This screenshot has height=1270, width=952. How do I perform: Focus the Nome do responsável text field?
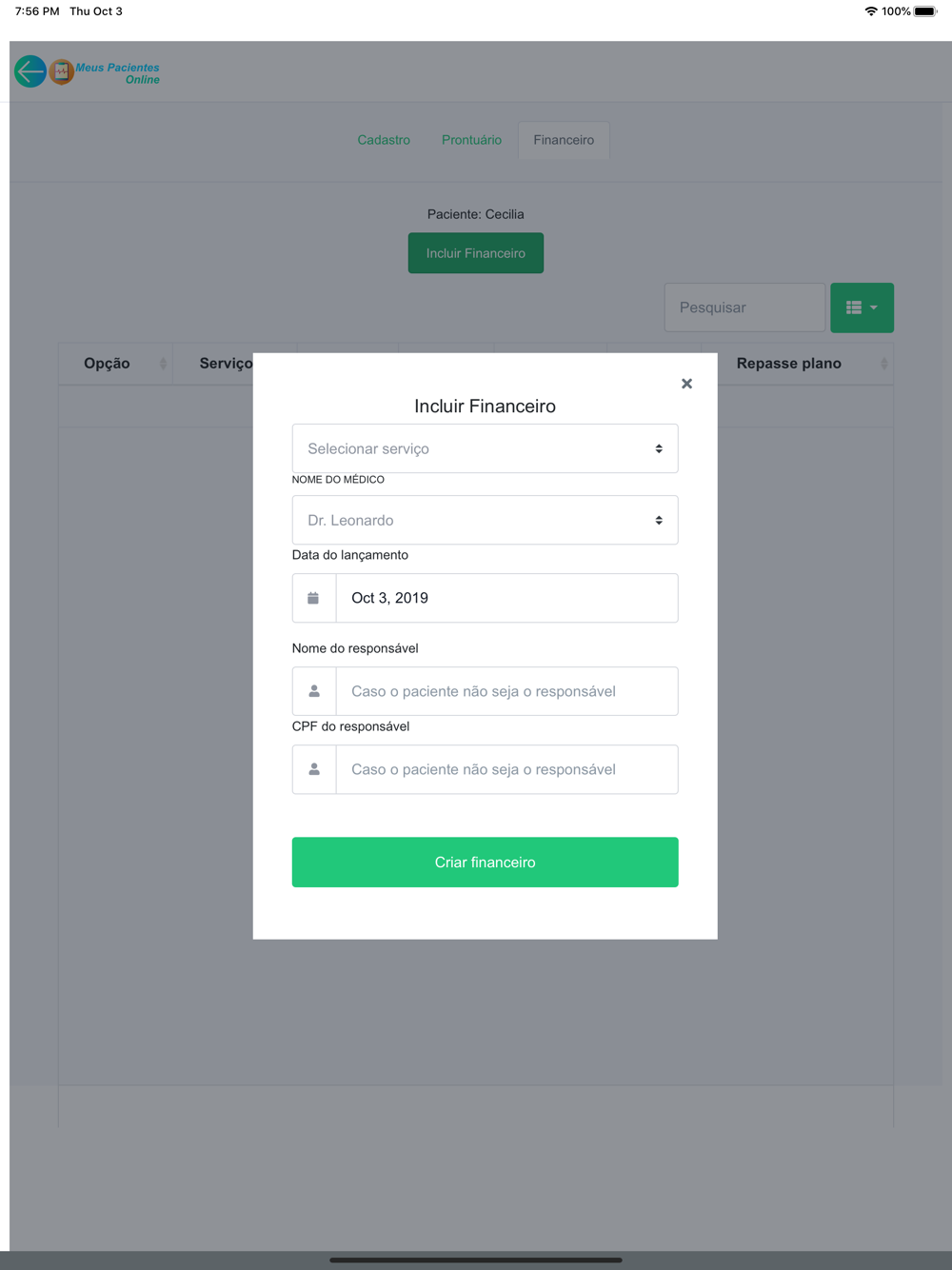click(506, 691)
